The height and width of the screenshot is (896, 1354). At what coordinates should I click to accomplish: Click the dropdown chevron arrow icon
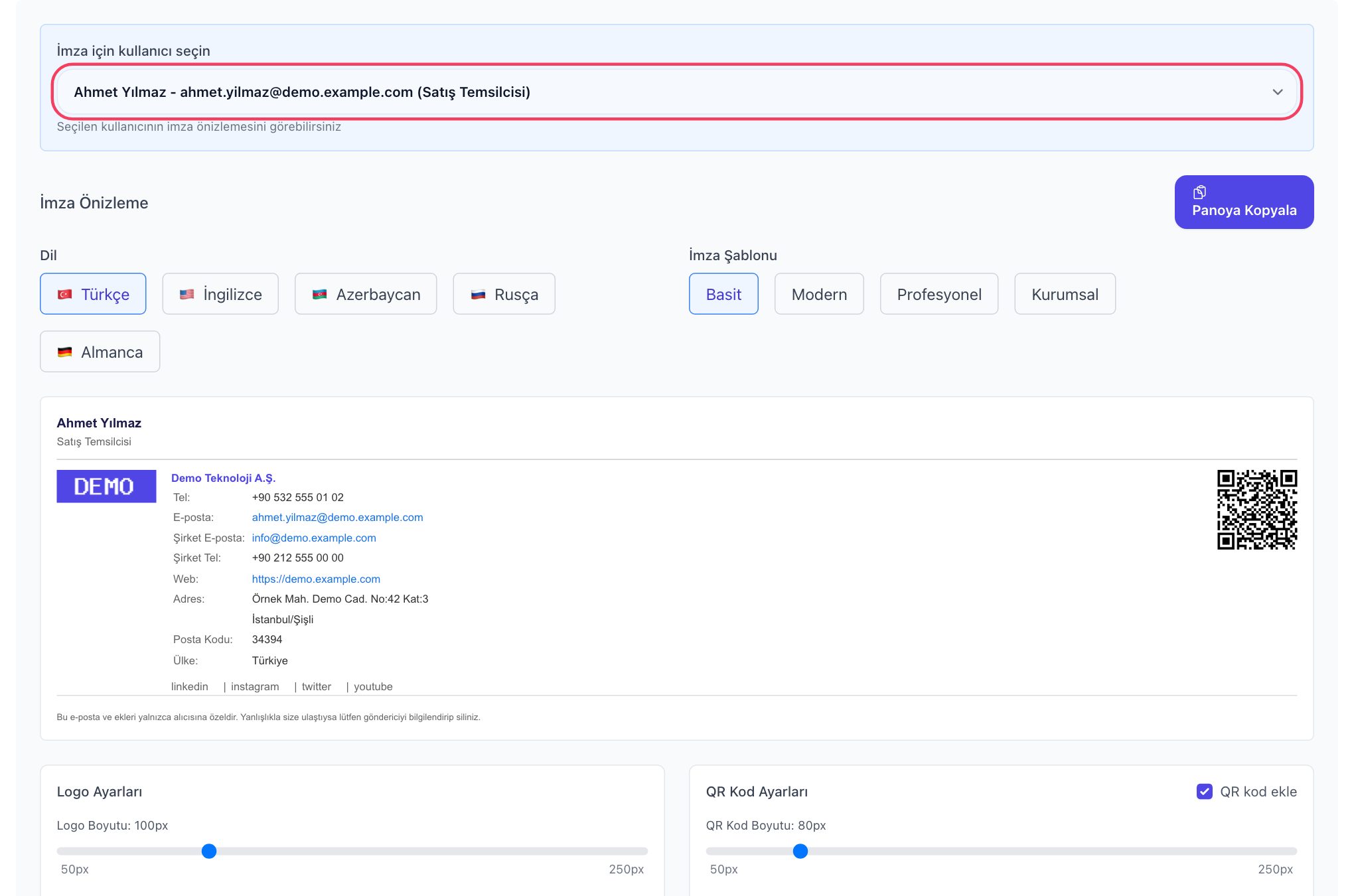coord(1278,92)
